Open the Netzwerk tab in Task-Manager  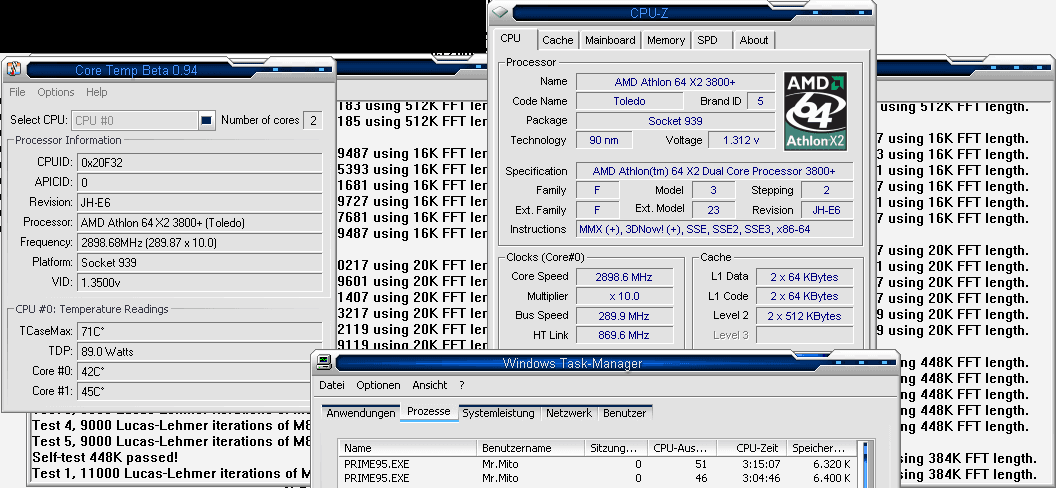pyautogui.click(x=569, y=413)
